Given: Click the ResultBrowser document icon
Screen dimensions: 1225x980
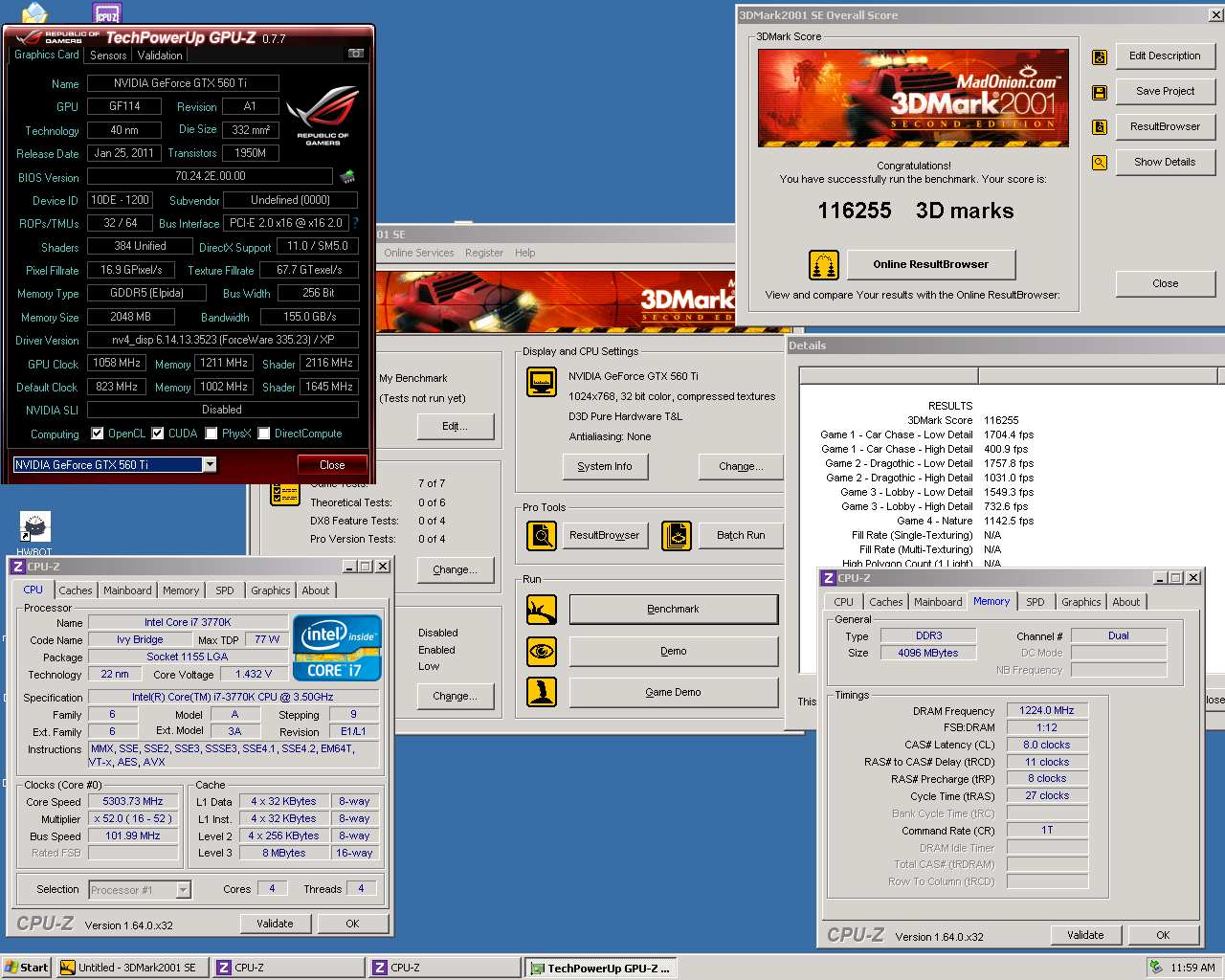Looking at the screenshot, I should pyautogui.click(x=1100, y=127).
